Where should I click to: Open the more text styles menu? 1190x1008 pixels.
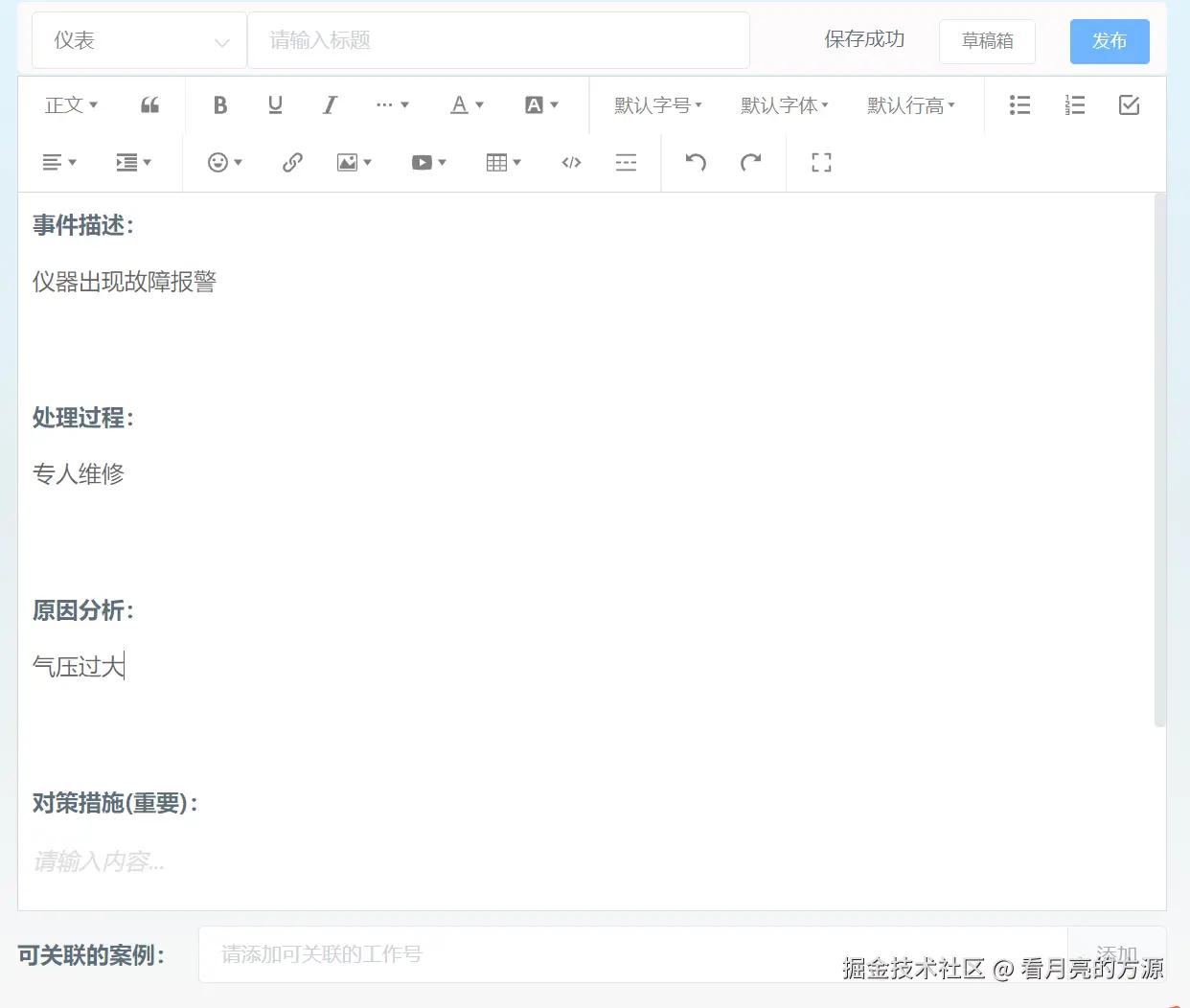coord(393,105)
